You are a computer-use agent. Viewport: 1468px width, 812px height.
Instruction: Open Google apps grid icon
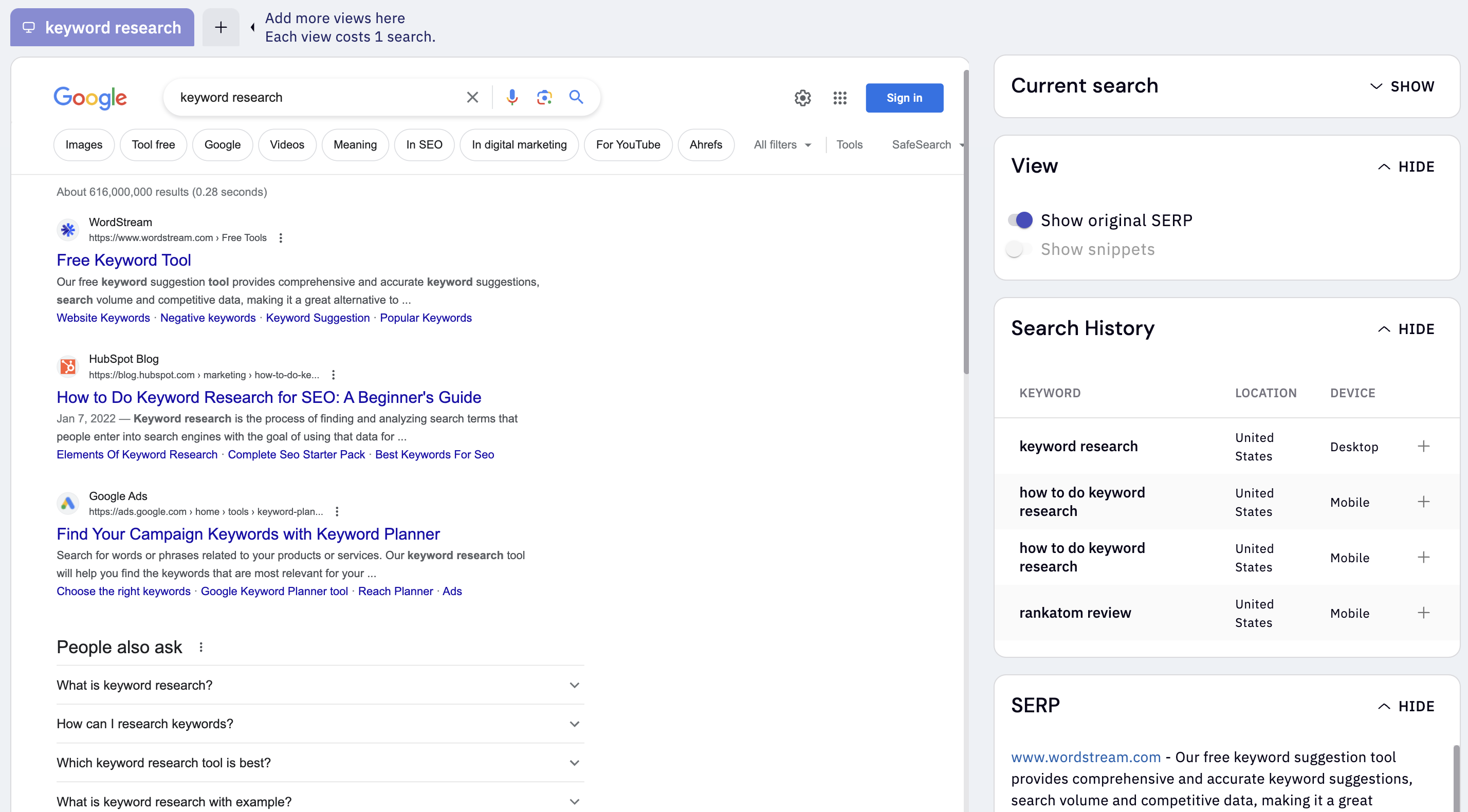click(839, 98)
